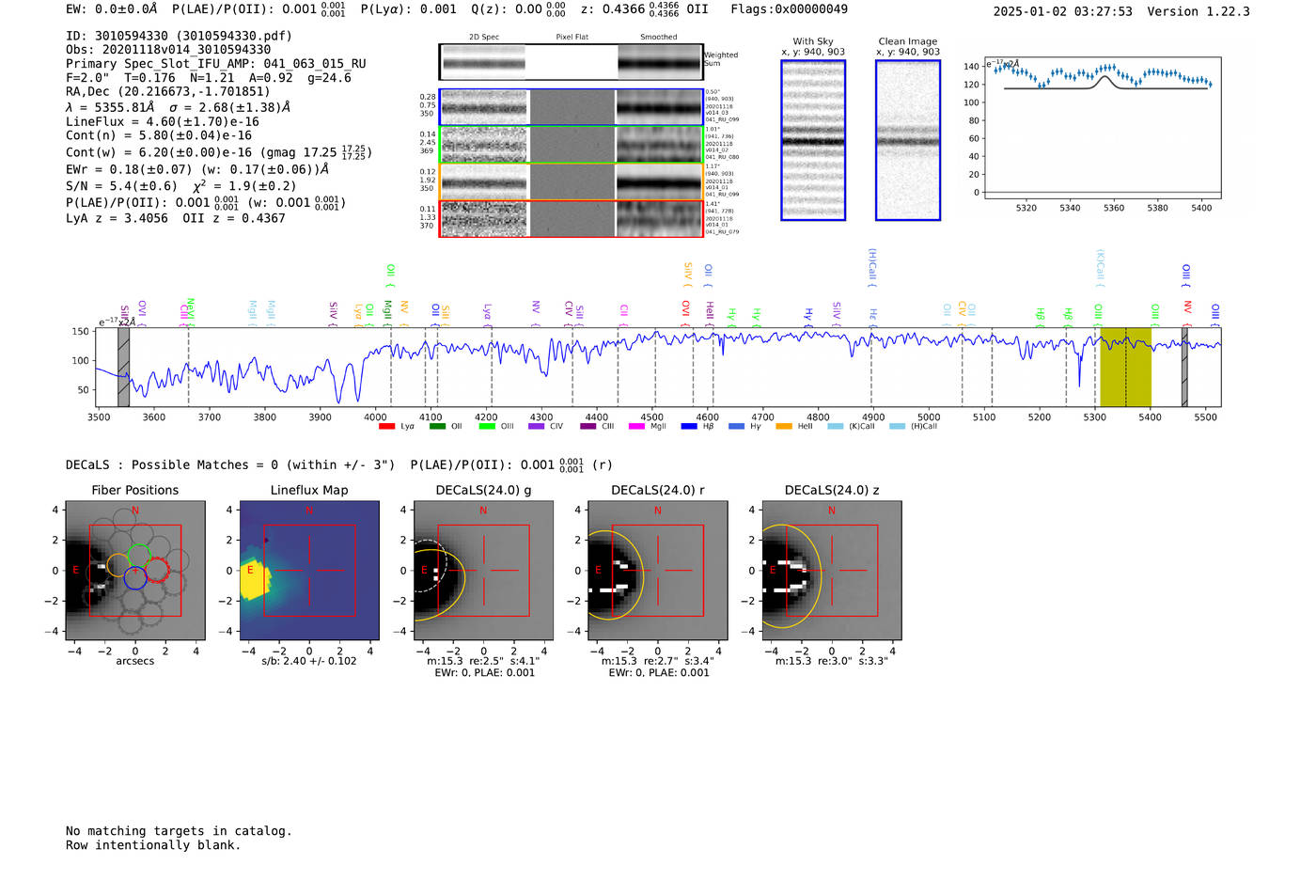1316x896 pixels.
Task: Open the Fiber Positions image
Action: (134, 570)
